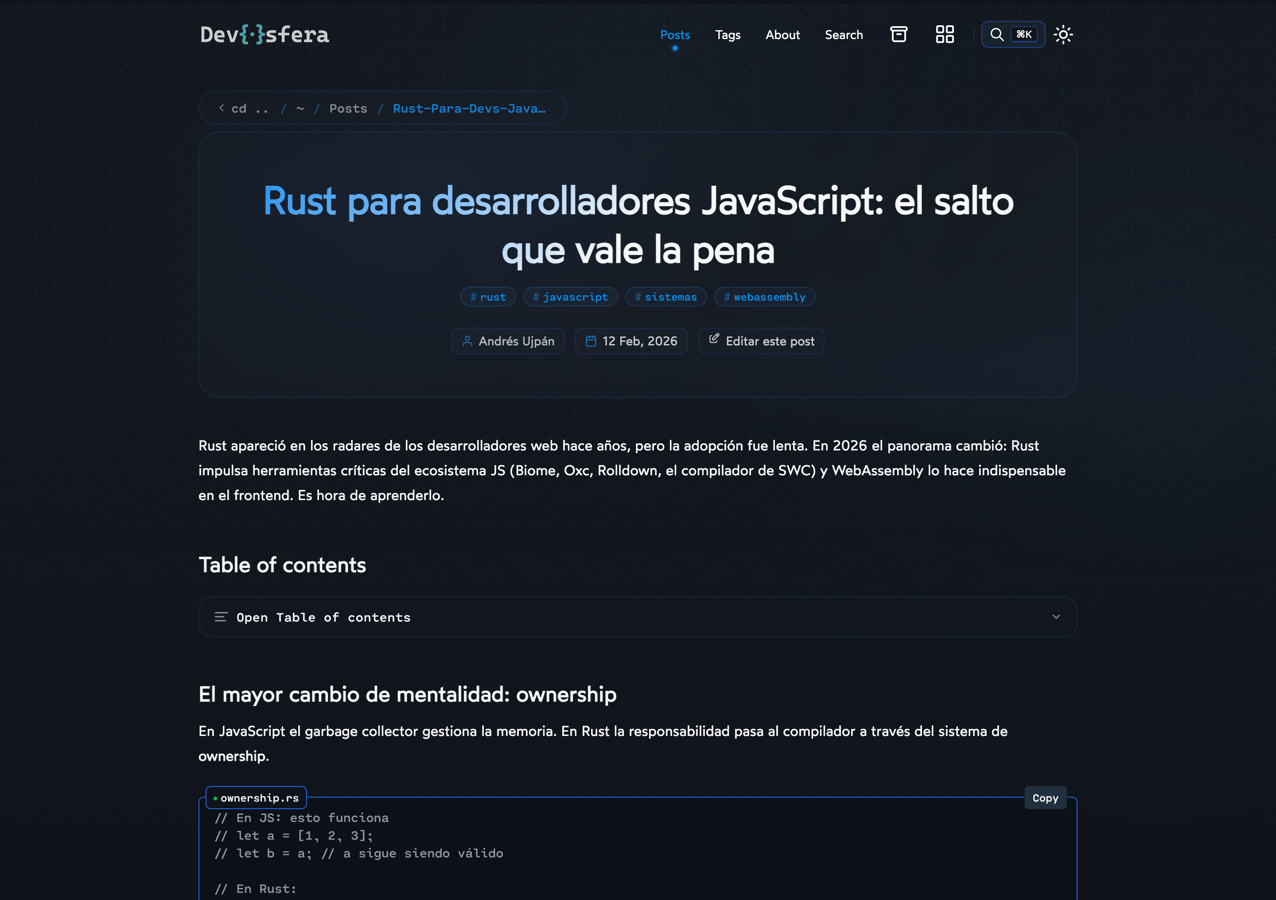Click the article title heading
The height and width of the screenshot is (900, 1276).
coord(638,225)
